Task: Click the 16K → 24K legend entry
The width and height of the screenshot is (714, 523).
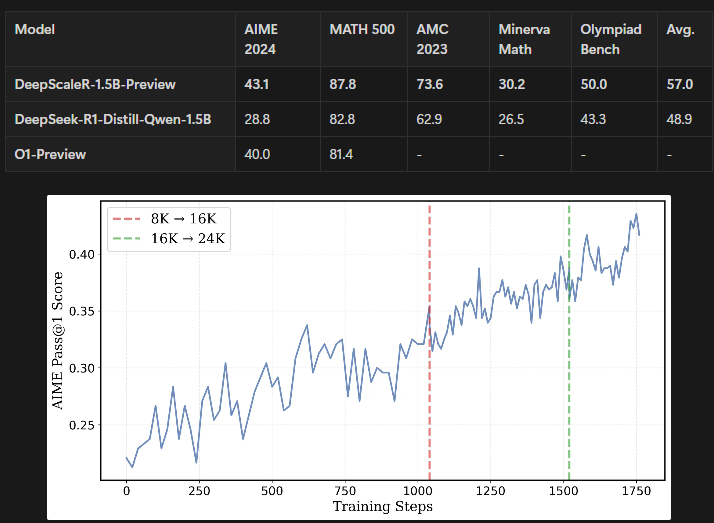Action: [168, 238]
